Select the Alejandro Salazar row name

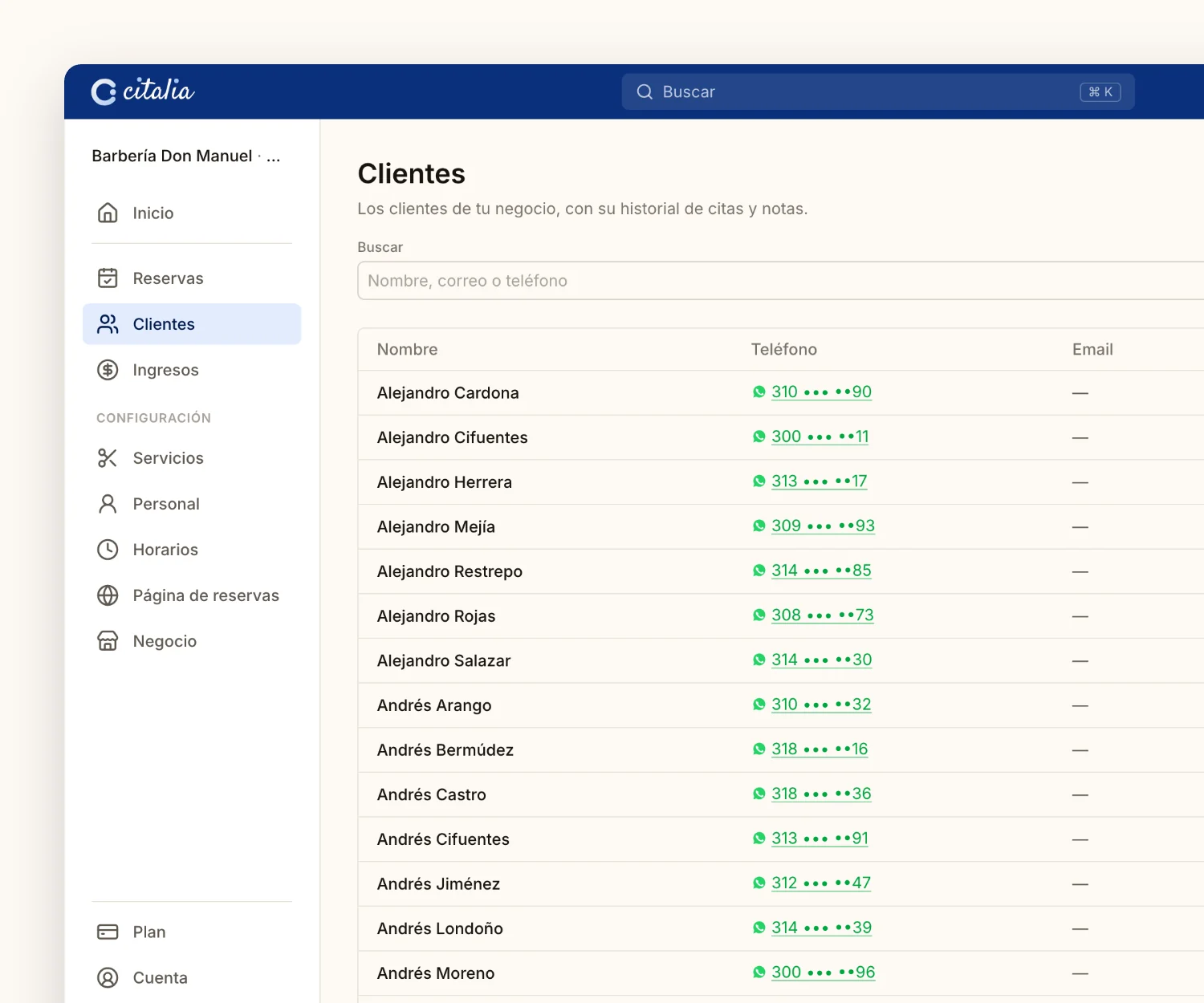[x=444, y=660]
